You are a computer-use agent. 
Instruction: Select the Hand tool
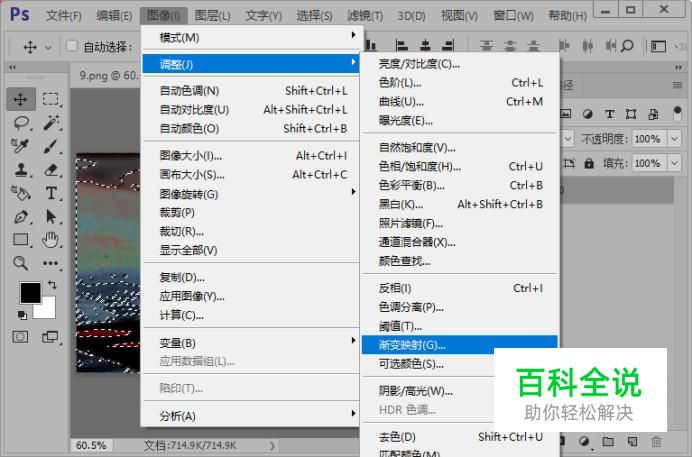(50, 240)
